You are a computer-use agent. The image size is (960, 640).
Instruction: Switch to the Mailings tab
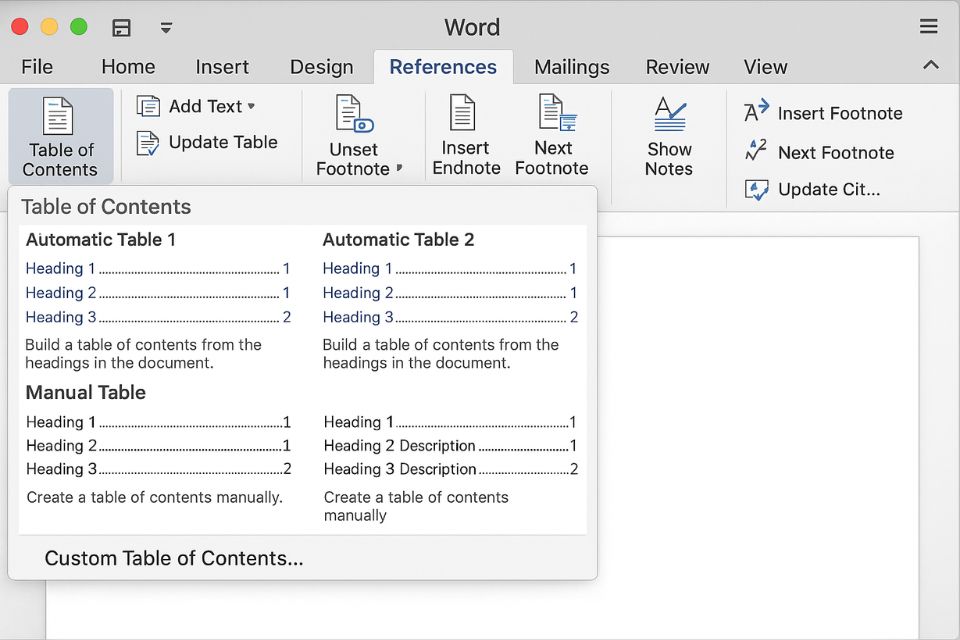pyautogui.click(x=571, y=66)
